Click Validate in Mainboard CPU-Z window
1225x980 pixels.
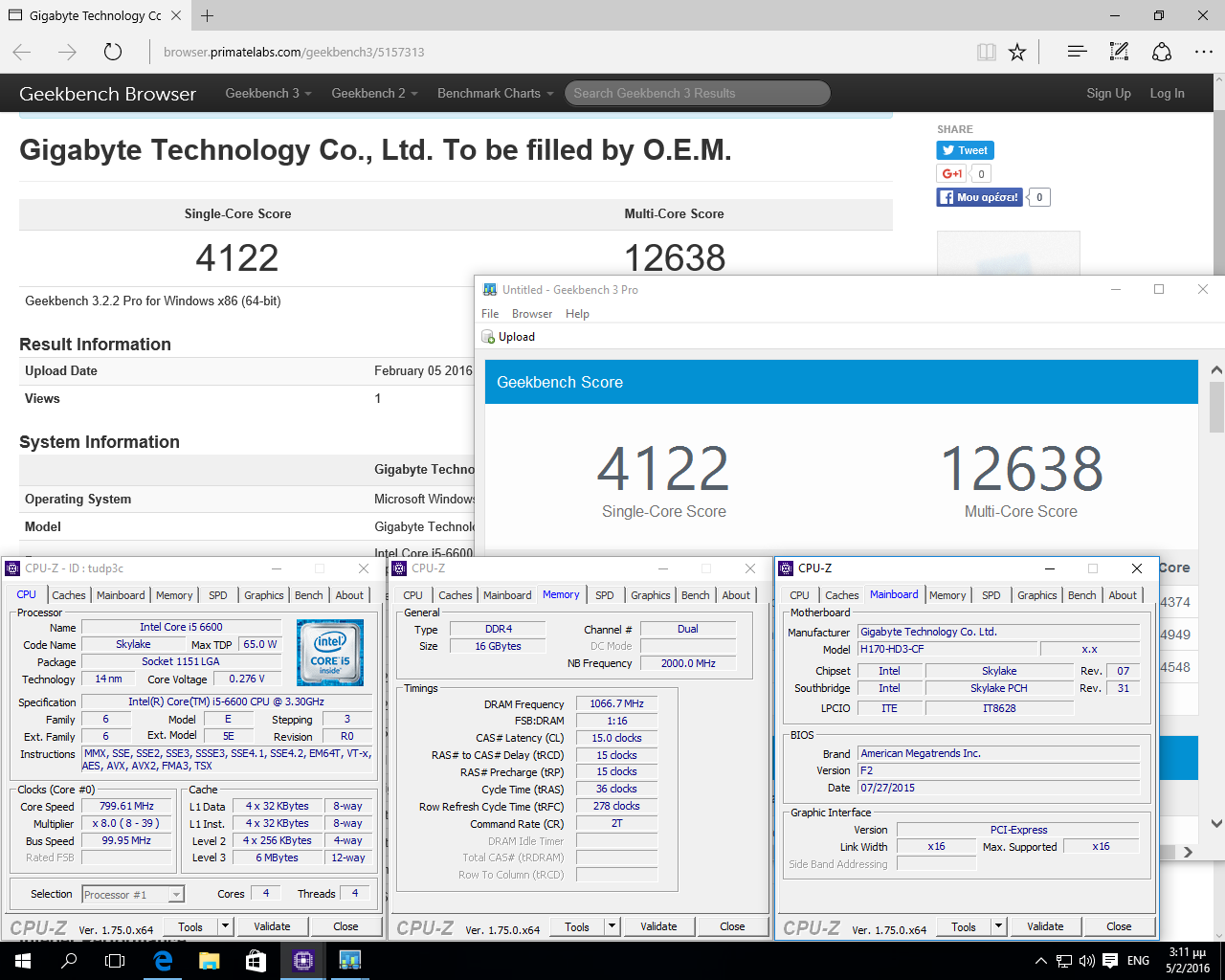tap(1045, 926)
